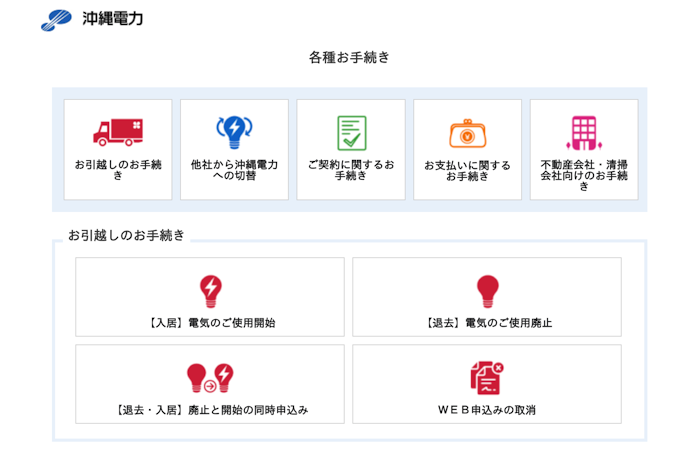Viewport: 690px width, 455px height.
Task: Open 【退去】電気のご使用廃止 link text
Action: 487,323
